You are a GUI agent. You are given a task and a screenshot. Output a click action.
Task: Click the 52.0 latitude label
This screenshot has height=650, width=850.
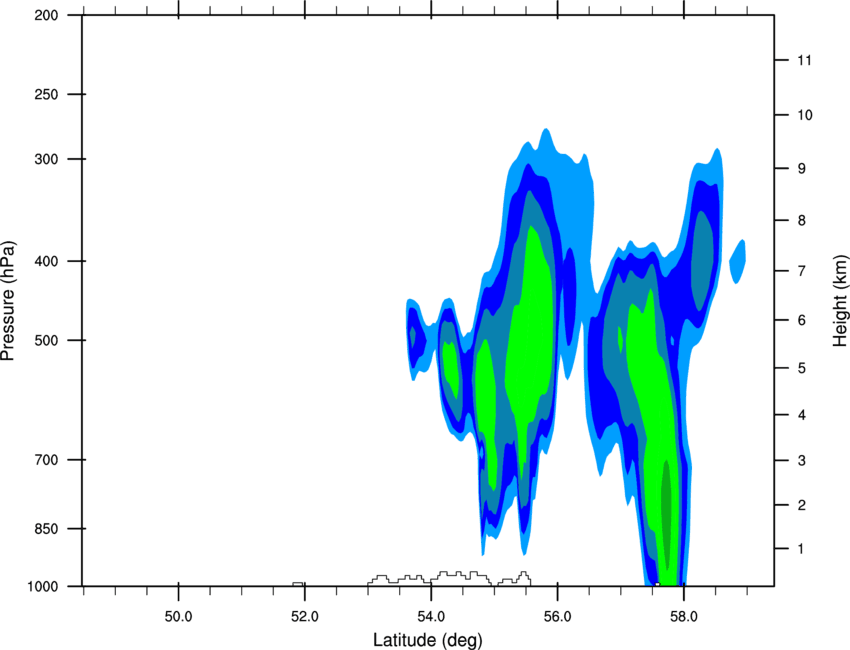point(305,616)
